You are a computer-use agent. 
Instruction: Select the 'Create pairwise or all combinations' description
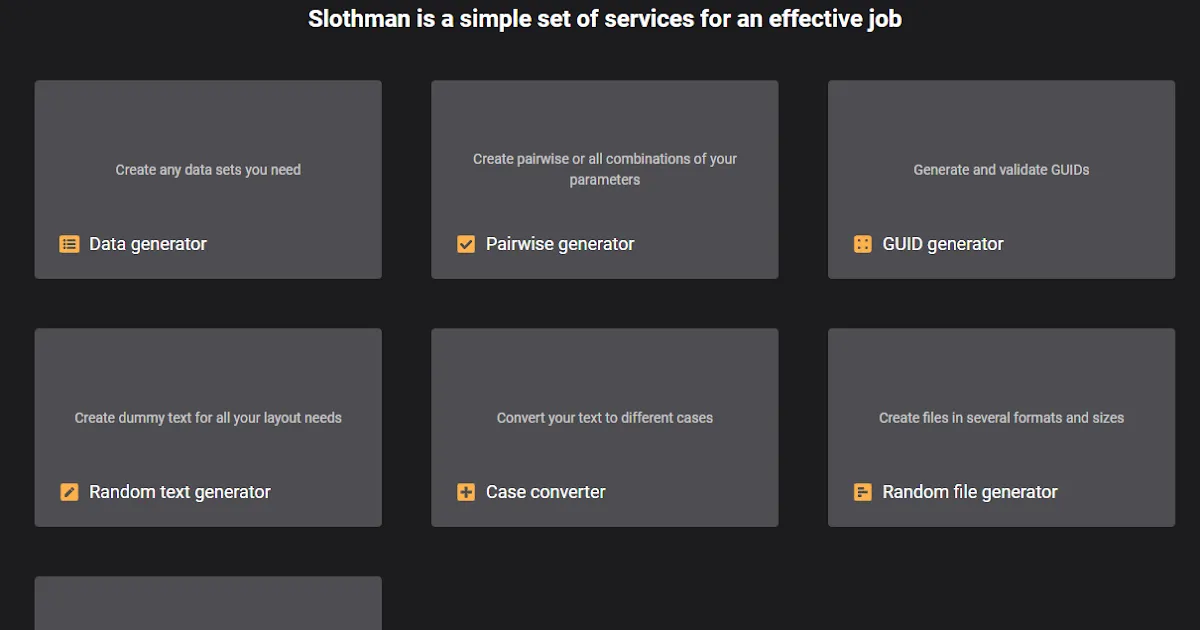click(605, 169)
